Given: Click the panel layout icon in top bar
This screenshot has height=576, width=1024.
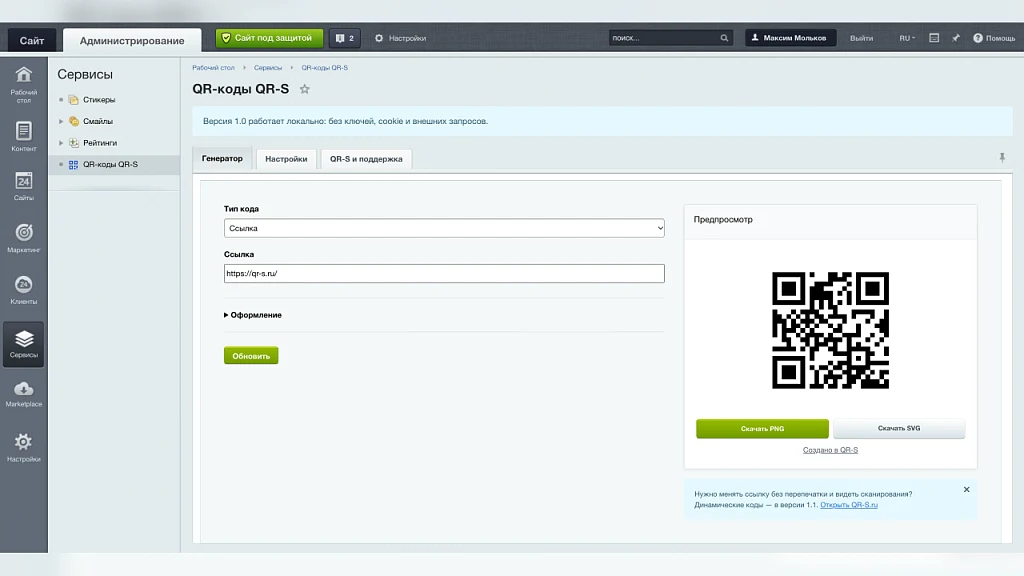Looking at the screenshot, I should (934, 38).
